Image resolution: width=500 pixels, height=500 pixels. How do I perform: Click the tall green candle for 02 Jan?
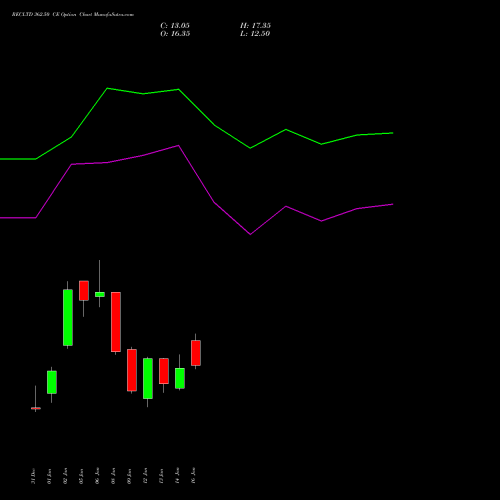click(68, 317)
